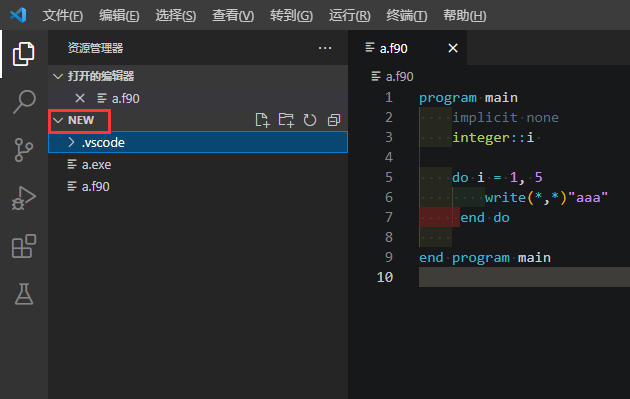Click the write(*,*)"aaa" statement
Viewport: 630px width, 399px height.
point(546,197)
